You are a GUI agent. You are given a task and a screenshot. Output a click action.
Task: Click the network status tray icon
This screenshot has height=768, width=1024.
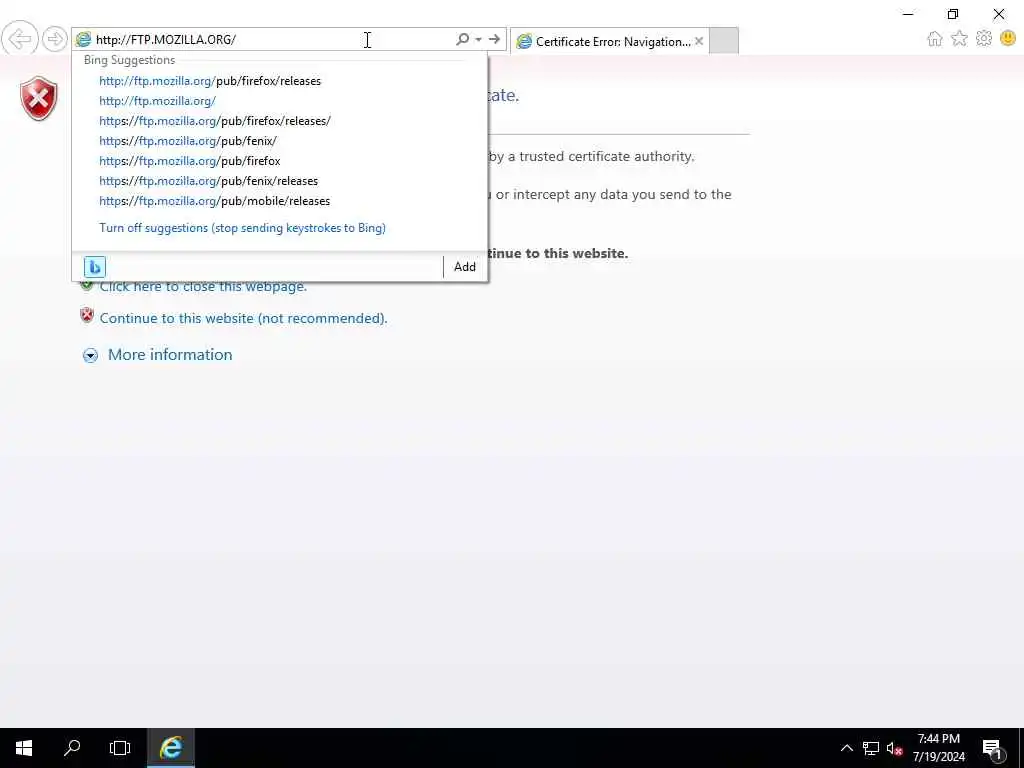(x=871, y=748)
